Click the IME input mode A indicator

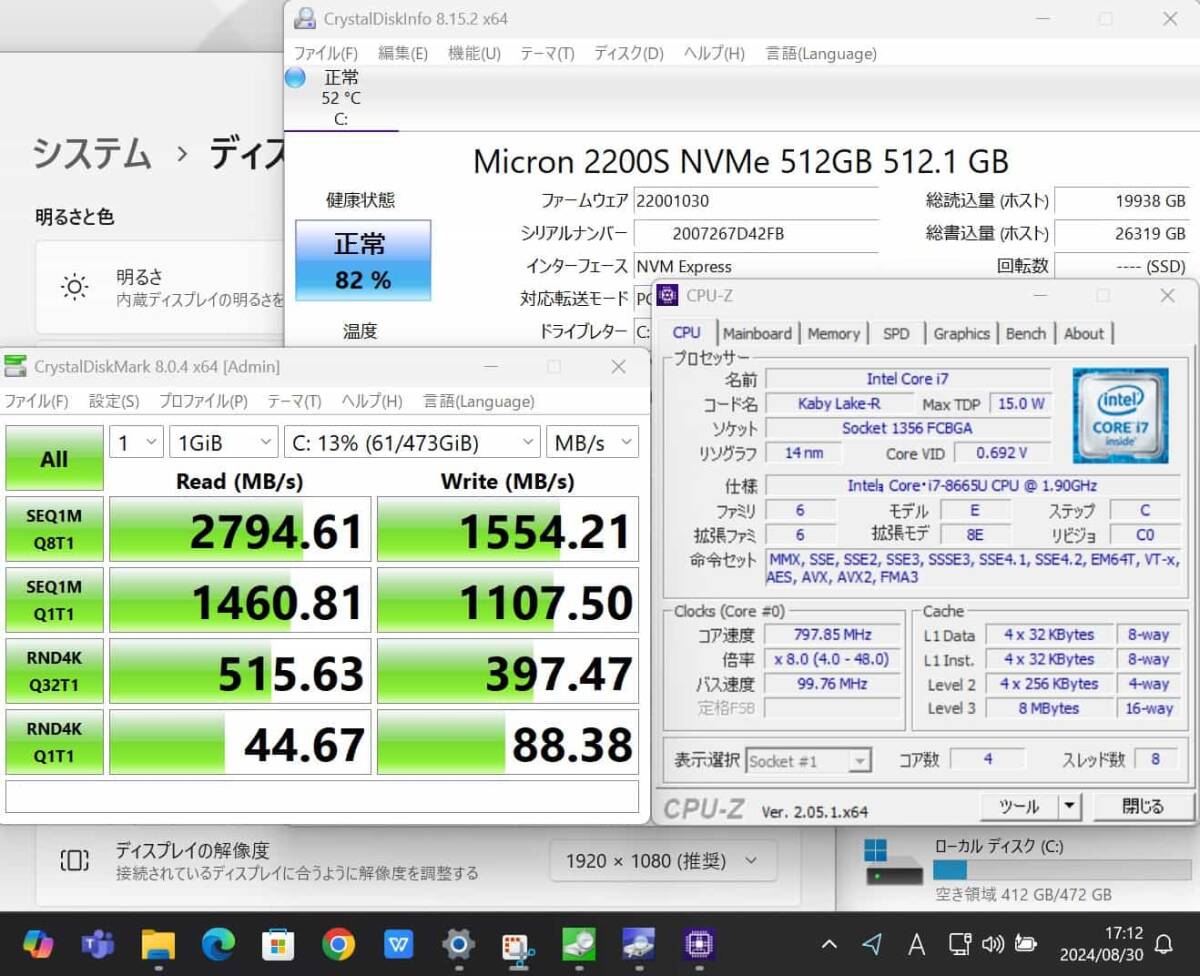916,944
